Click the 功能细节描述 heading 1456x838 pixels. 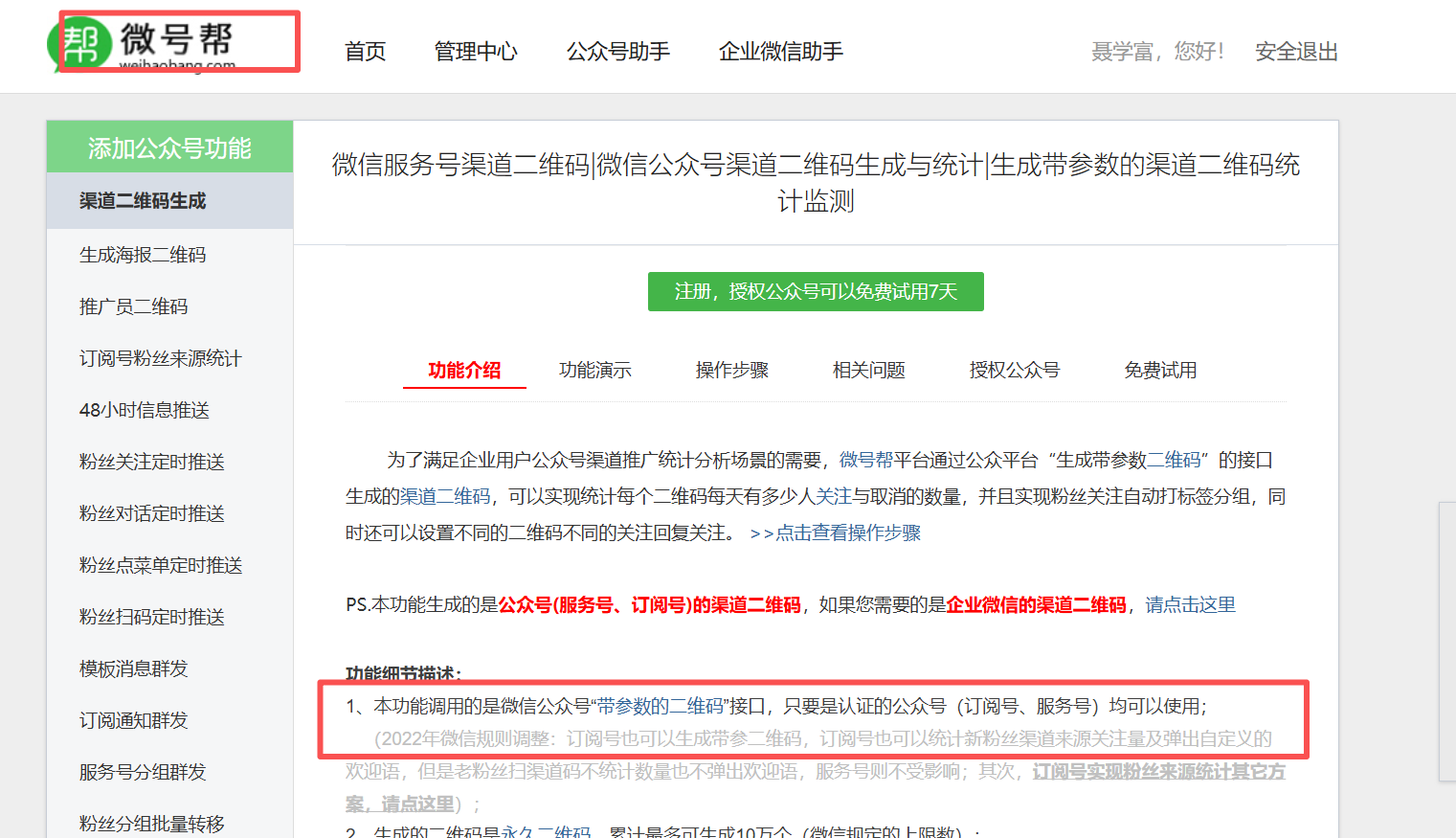pyautogui.click(x=404, y=673)
